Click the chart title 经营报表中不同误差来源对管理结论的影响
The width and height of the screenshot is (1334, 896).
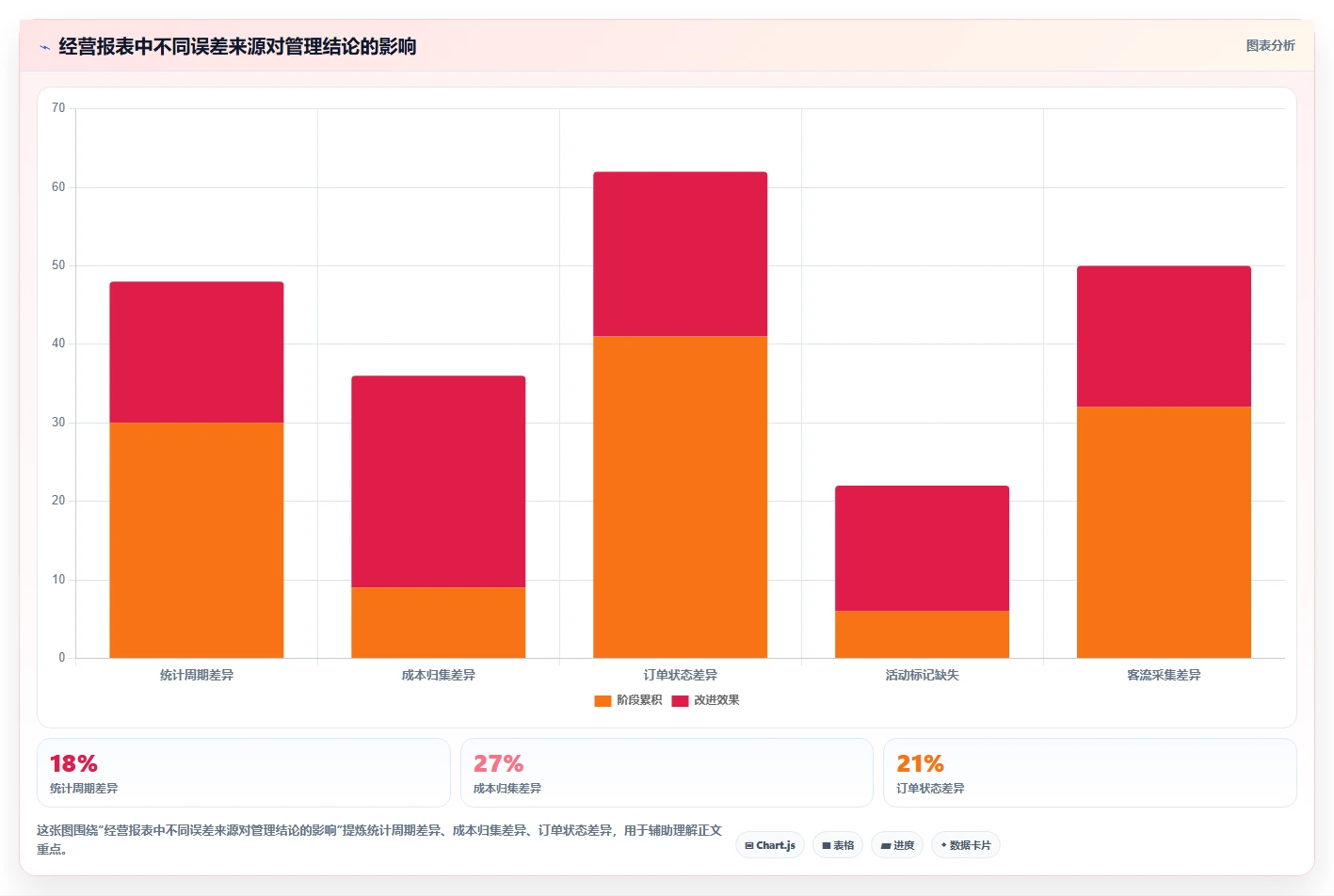tap(237, 46)
